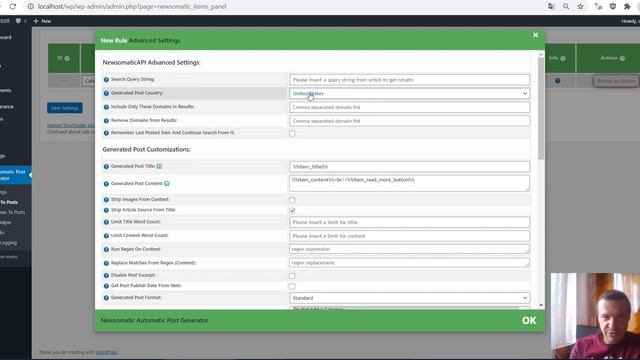The height and width of the screenshot is (360, 640).
Task: Enable Disable Post Excerpt checkbox
Action: click(x=292, y=276)
